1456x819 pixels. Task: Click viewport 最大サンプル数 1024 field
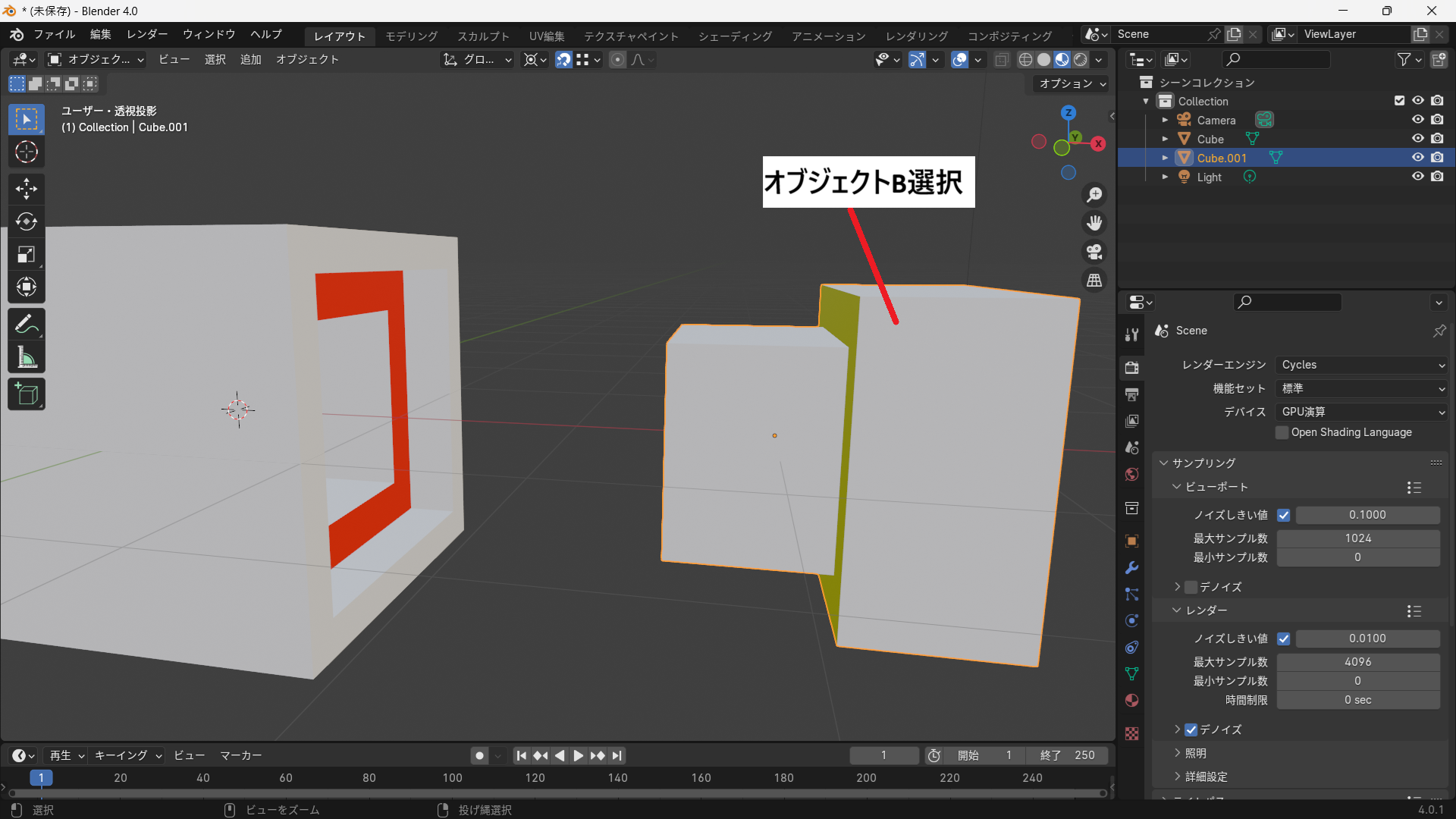(1358, 538)
